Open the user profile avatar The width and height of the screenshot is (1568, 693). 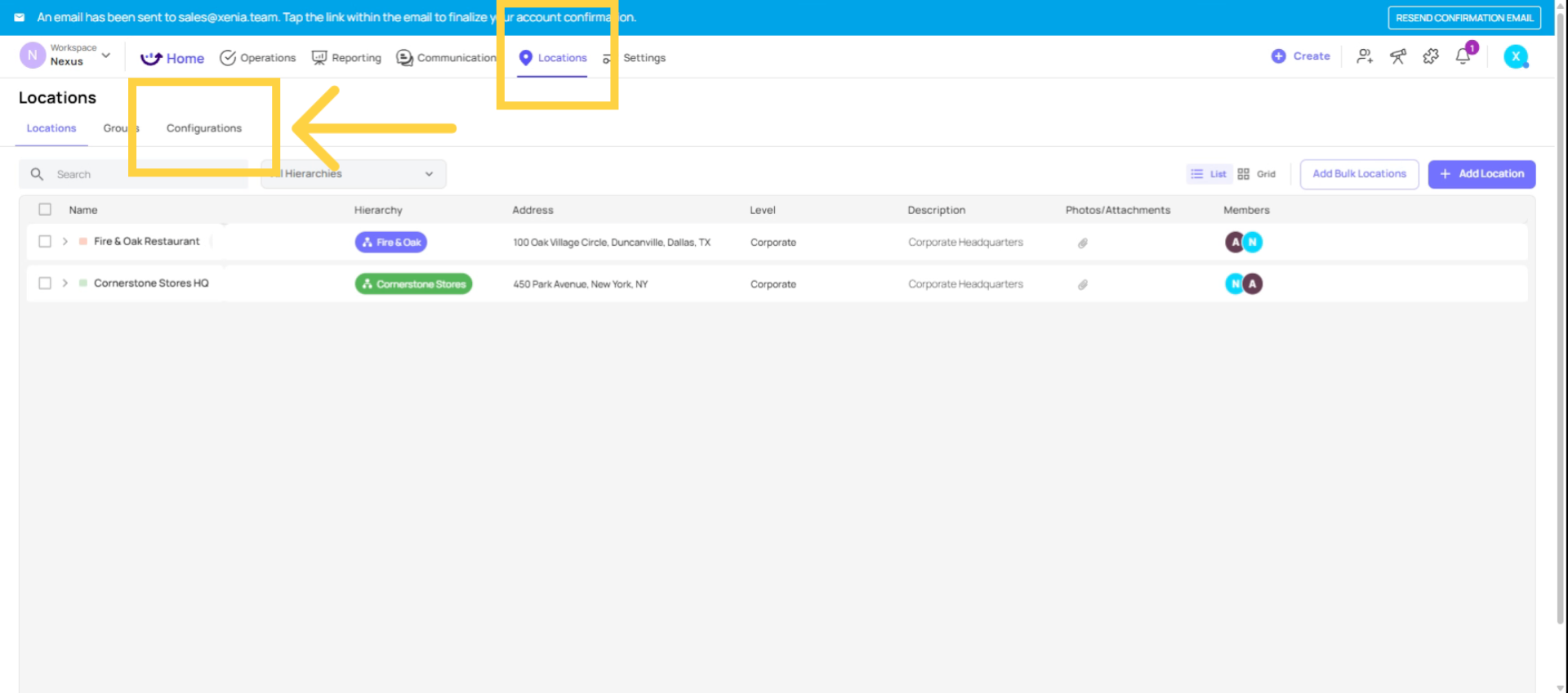[x=1516, y=56]
